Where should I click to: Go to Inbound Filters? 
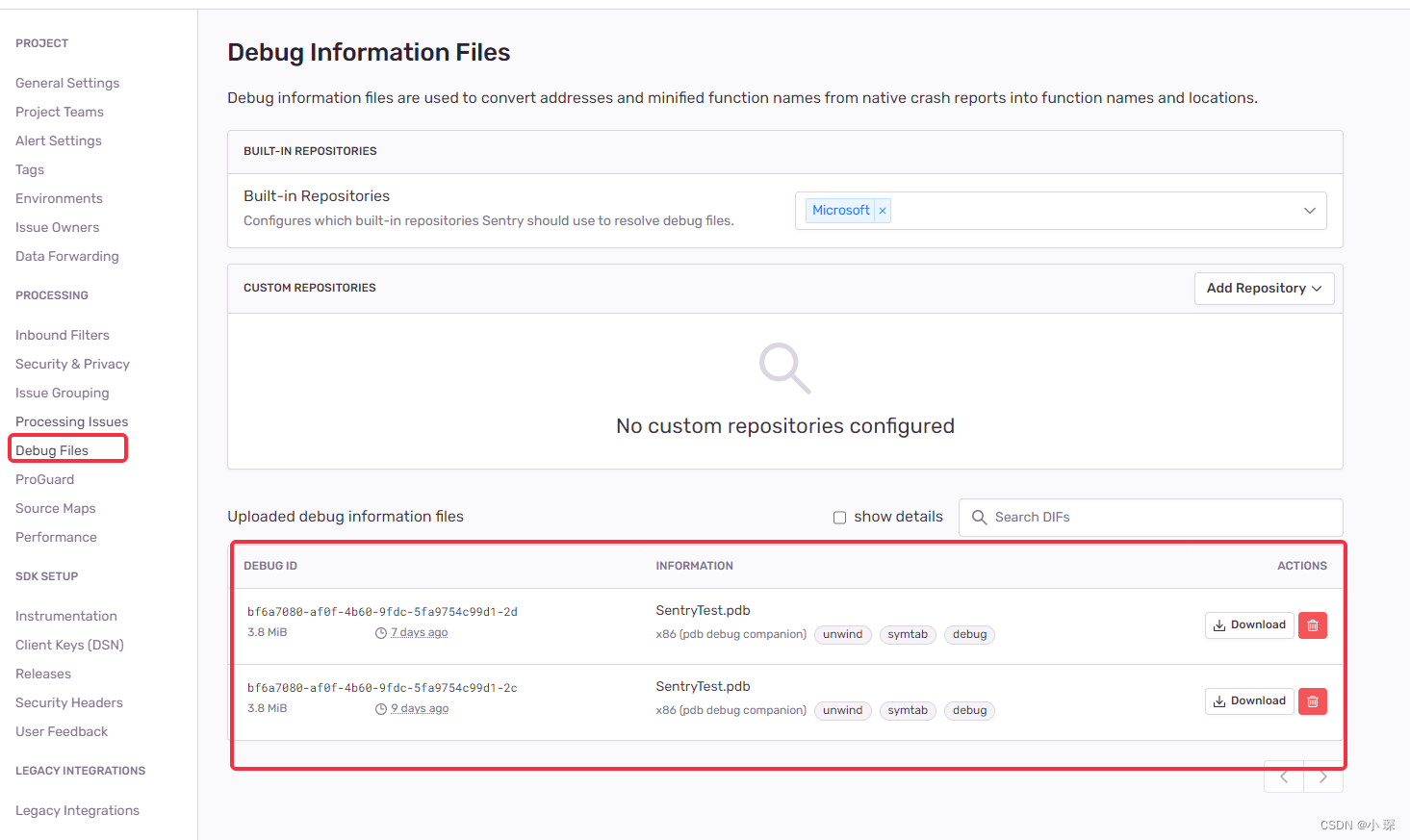[x=63, y=335]
